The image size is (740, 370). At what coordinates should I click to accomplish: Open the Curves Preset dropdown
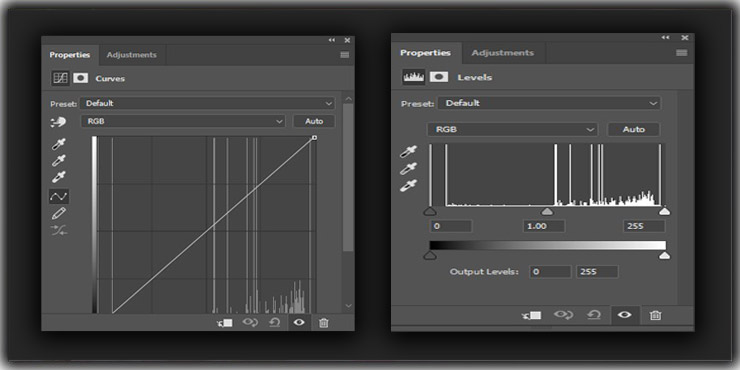coord(207,103)
